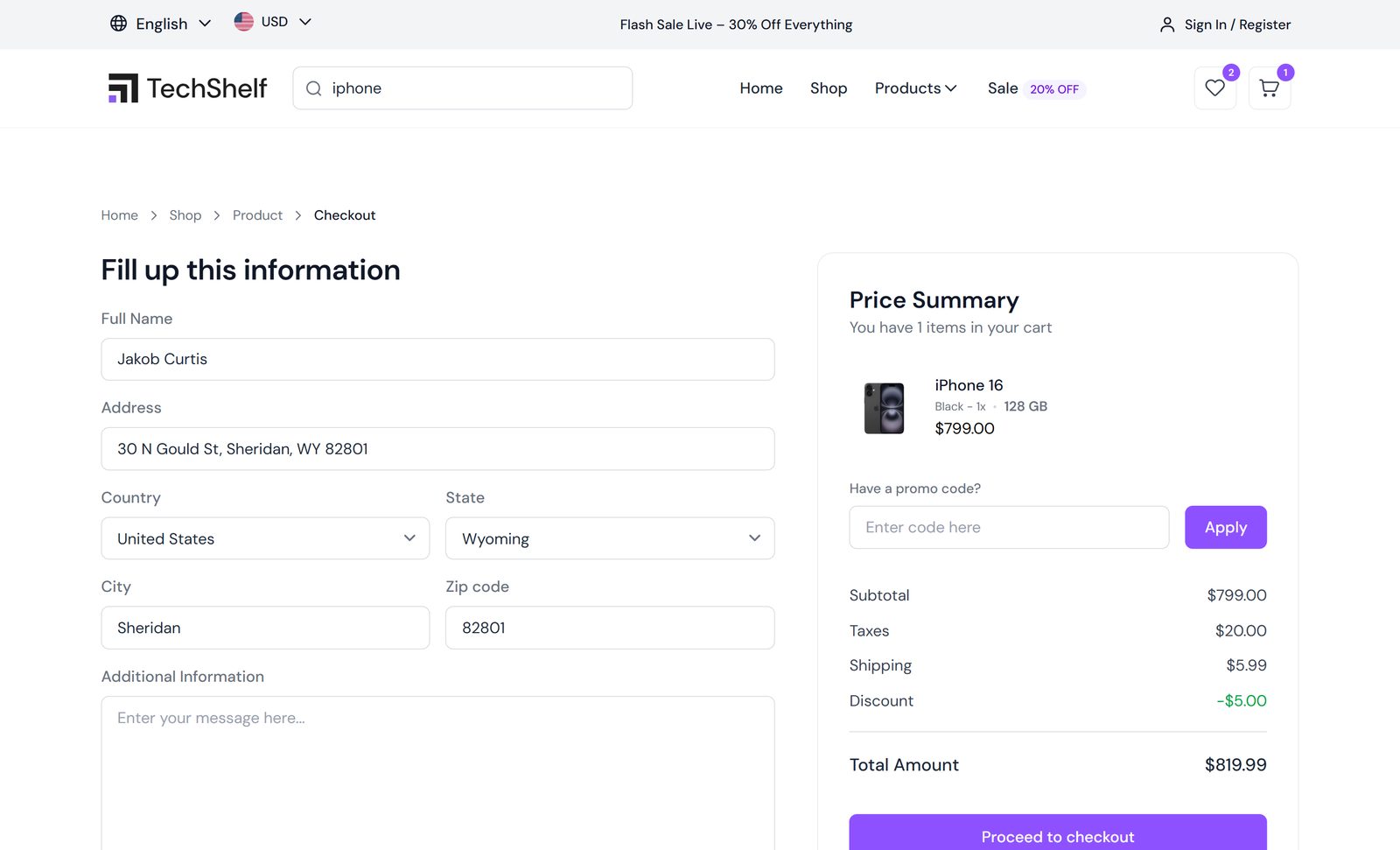Expand the Products menu

click(x=915, y=88)
